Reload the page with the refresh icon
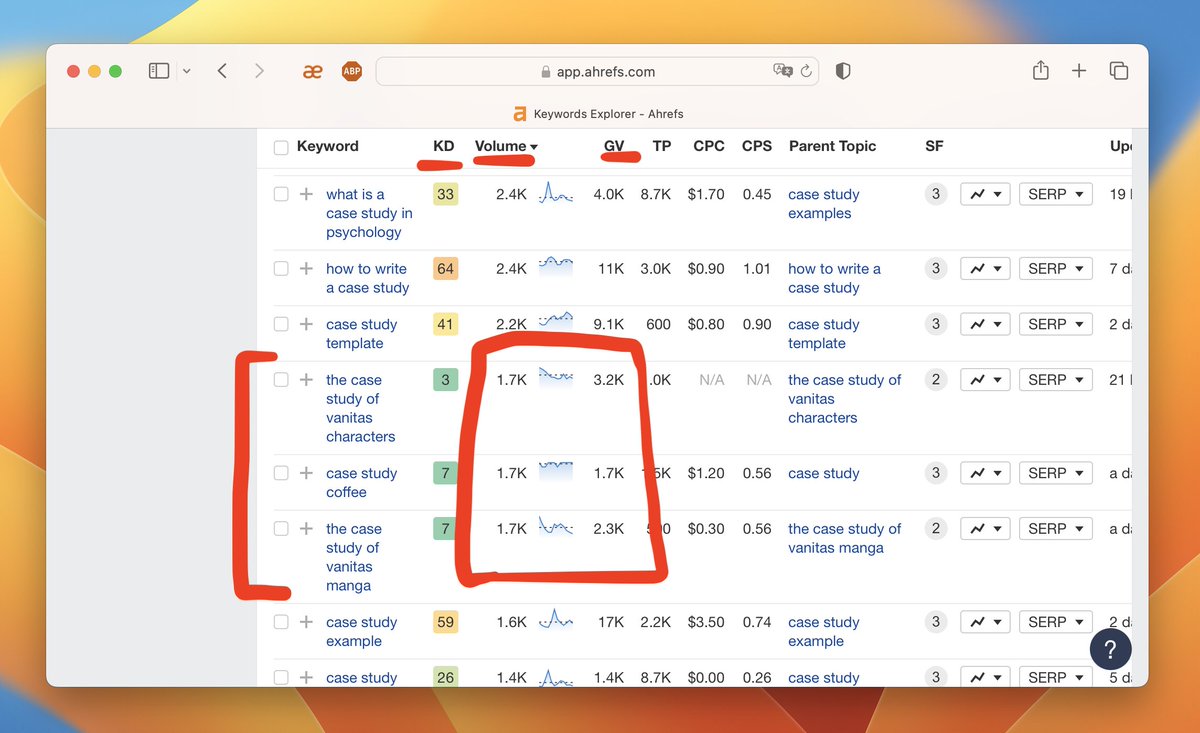The image size is (1200, 733). point(806,71)
